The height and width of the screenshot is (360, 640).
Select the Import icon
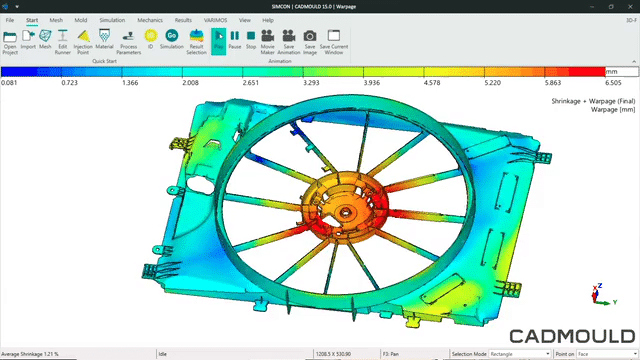pyautogui.click(x=28, y=40)
